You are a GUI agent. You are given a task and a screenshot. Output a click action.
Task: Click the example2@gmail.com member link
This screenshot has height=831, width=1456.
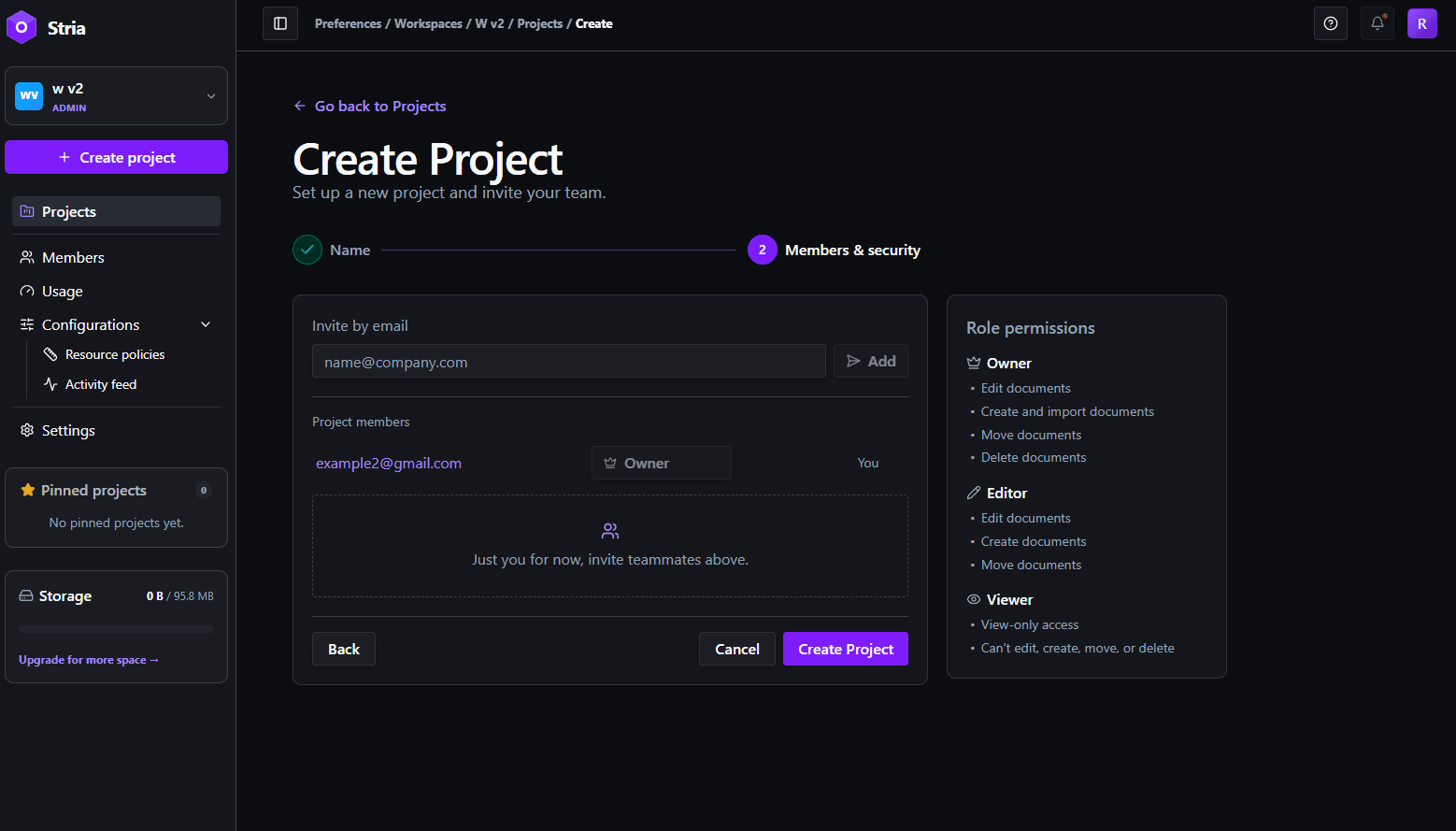[x=389, y=463]
